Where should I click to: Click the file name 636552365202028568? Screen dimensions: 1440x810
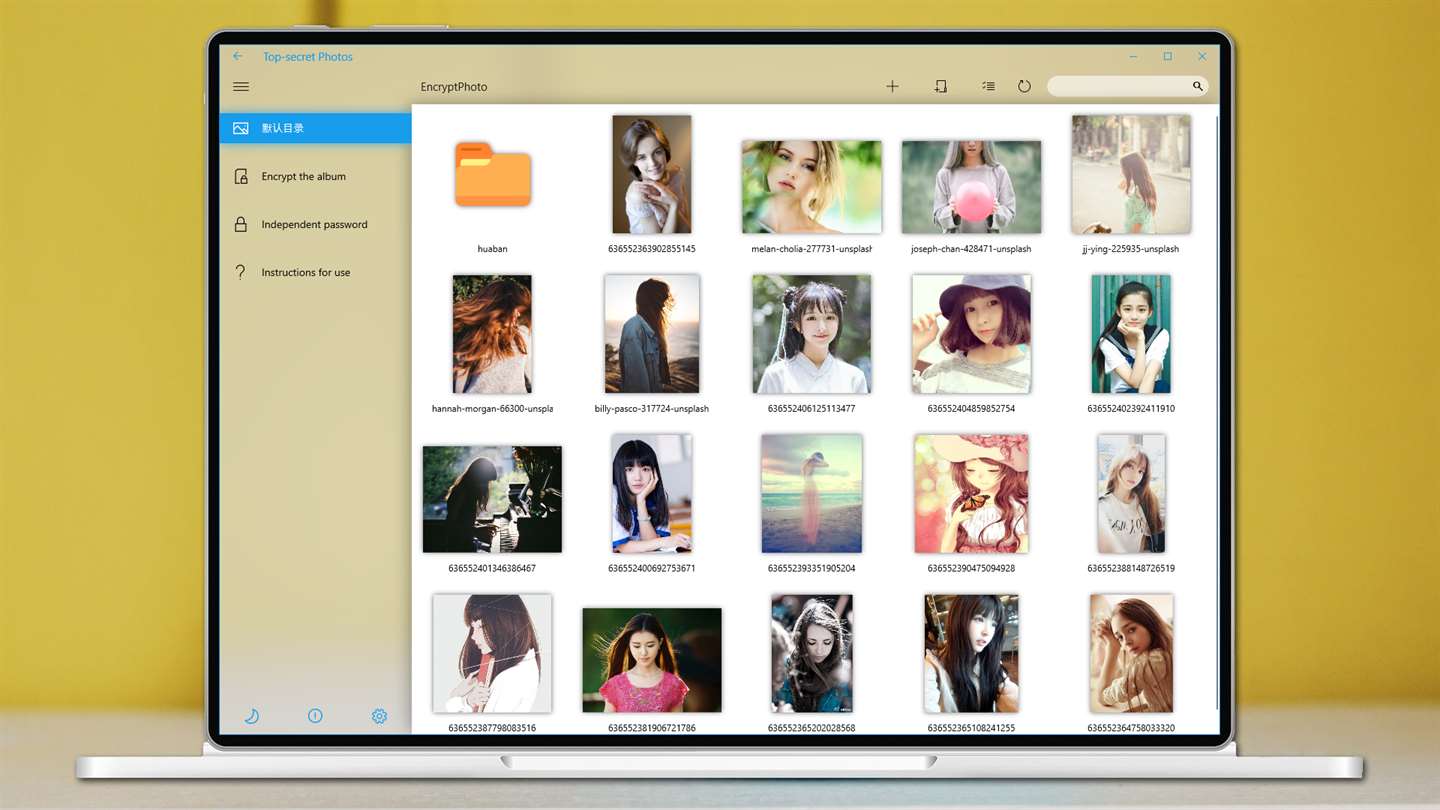(x=812, y=728)
